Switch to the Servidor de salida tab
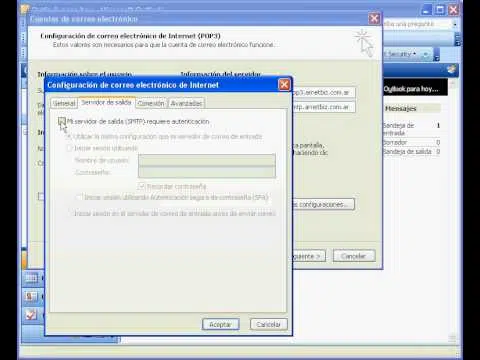This screenshot has width=480, height=360. coord(106,102)
